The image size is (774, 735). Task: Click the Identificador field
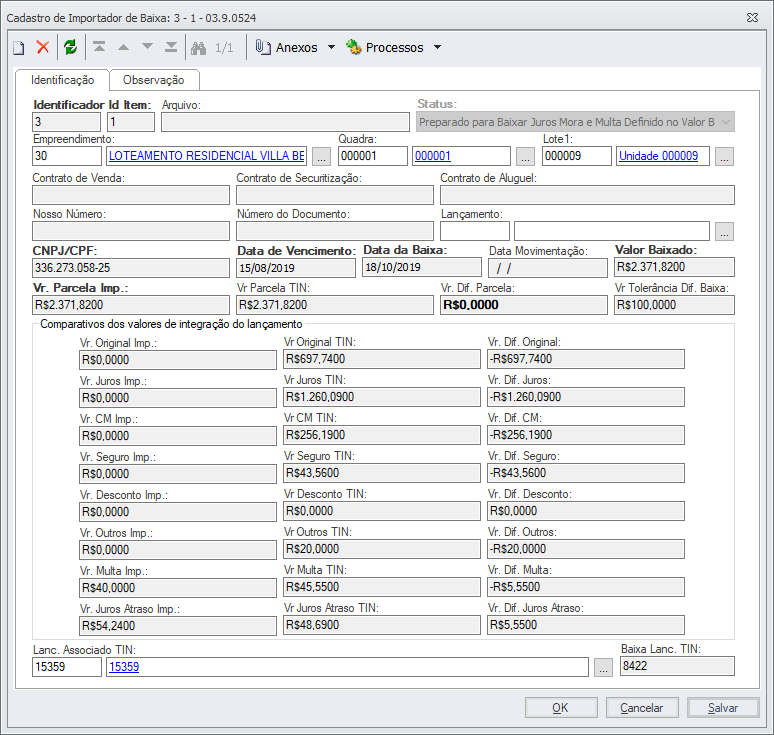(67, 122)
